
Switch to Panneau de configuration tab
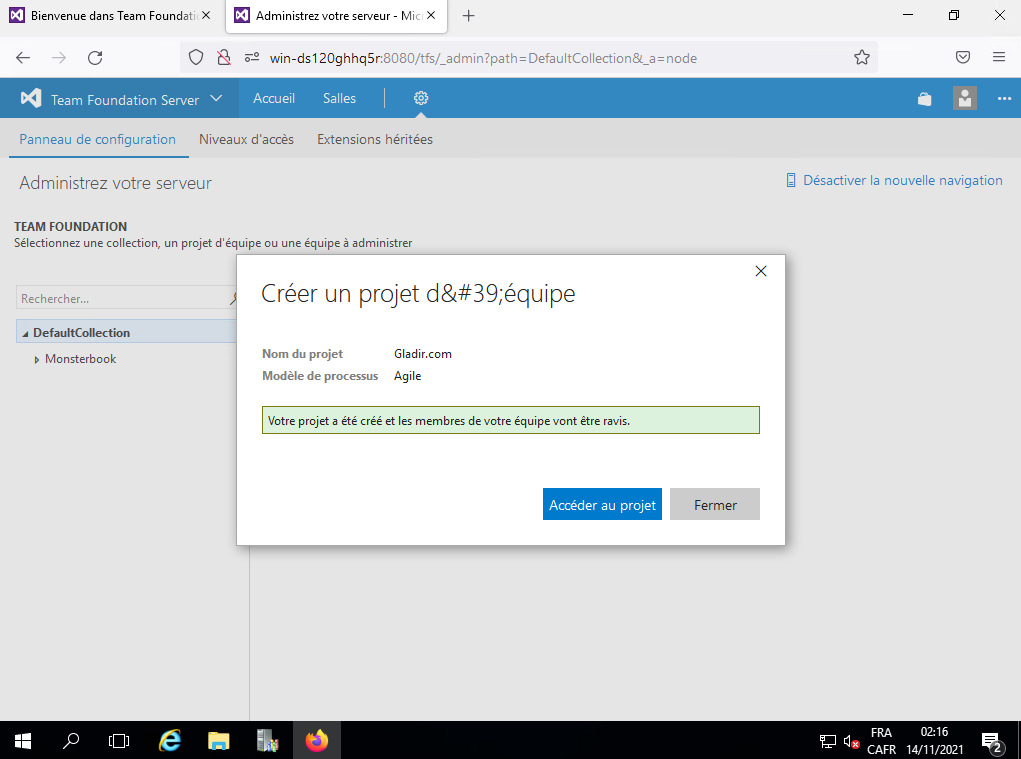(x=98, y=139)
